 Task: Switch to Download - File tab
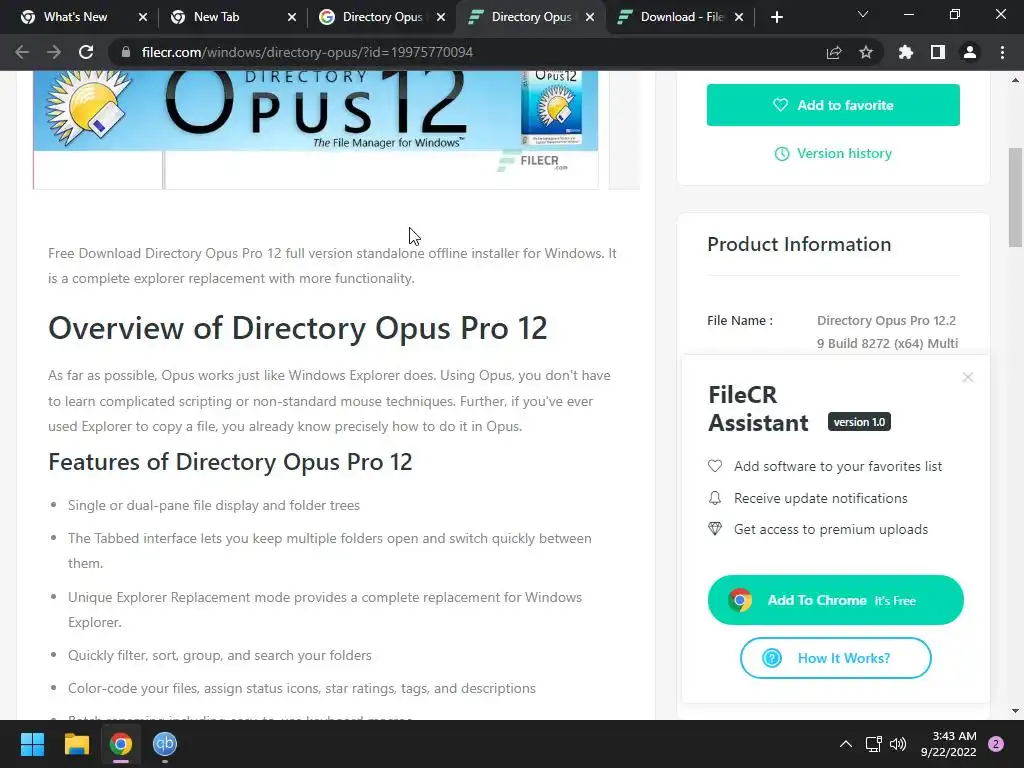pyautogui.click(x=680, y=17)
